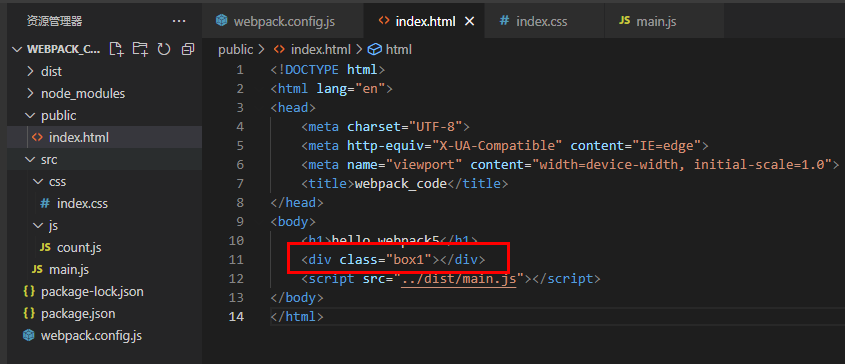Screen dimensions: 845x364
Task: Click the JS icon beside main.js in tree
Action: 37,269
